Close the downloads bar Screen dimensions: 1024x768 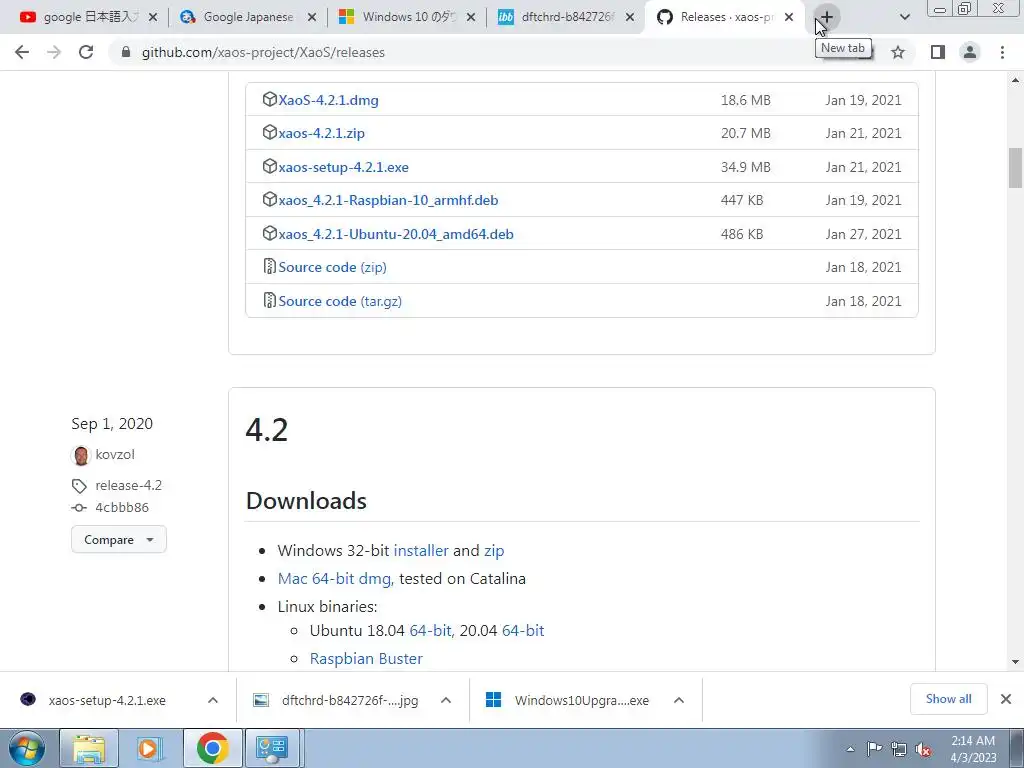coord(1006,699)
